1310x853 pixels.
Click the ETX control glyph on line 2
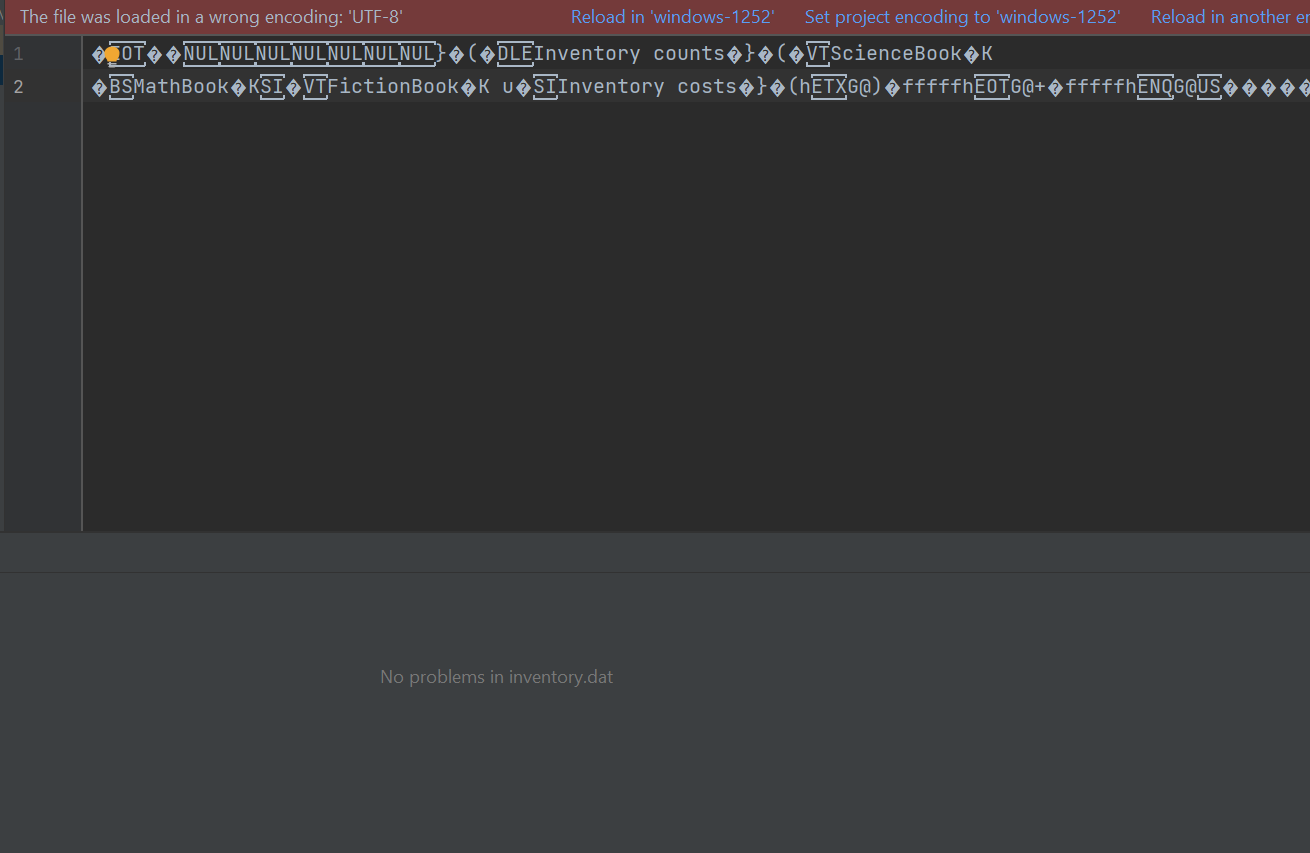[x=828, y=86]
